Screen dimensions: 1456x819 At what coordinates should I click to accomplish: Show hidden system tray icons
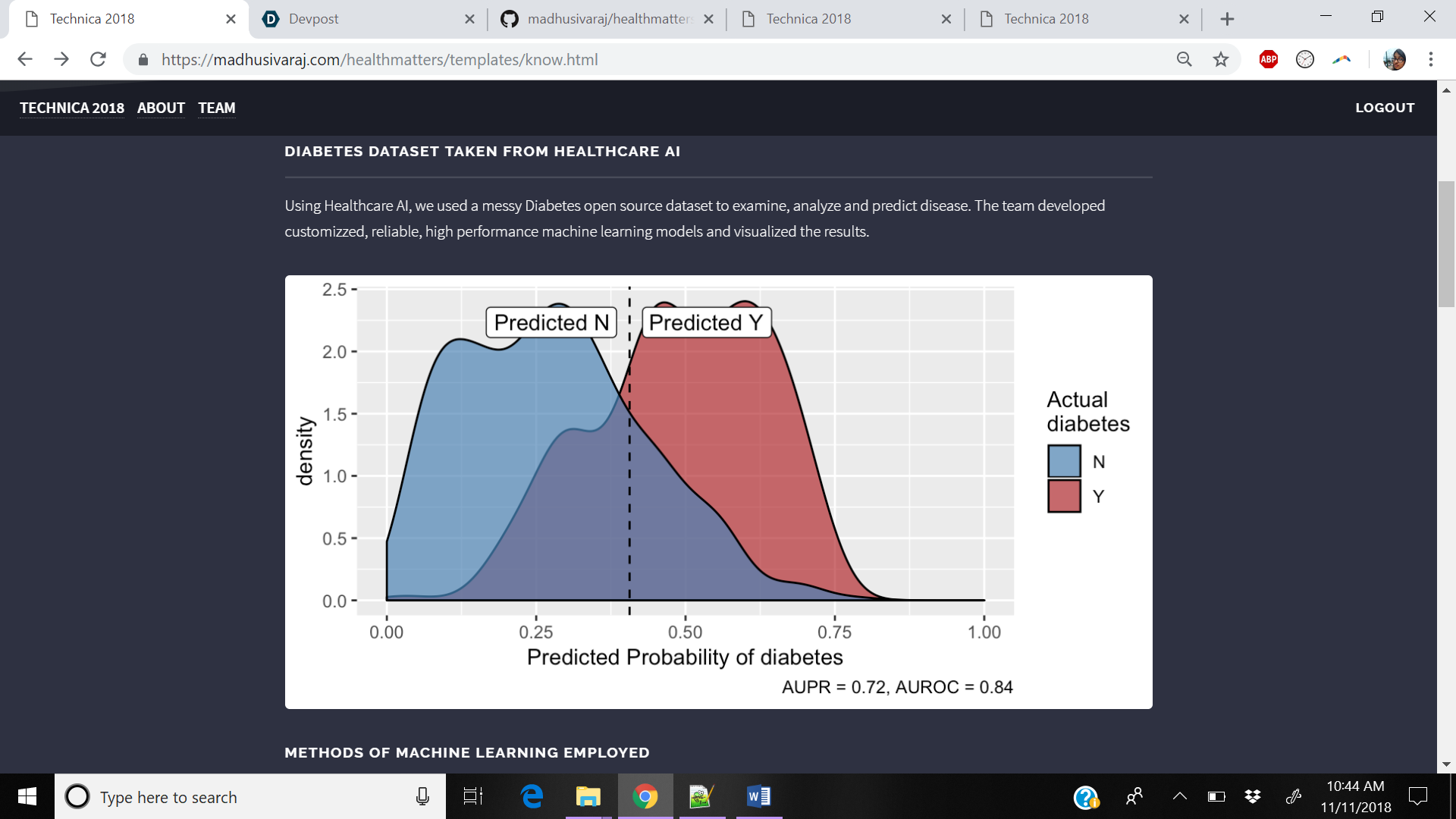click(1180, 796)
